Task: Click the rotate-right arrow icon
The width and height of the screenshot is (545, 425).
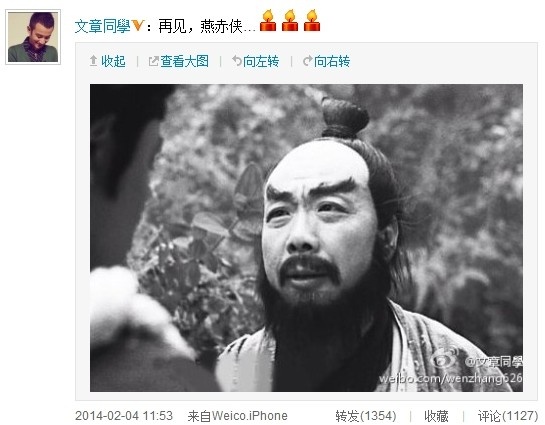Action: pos(308,61)
